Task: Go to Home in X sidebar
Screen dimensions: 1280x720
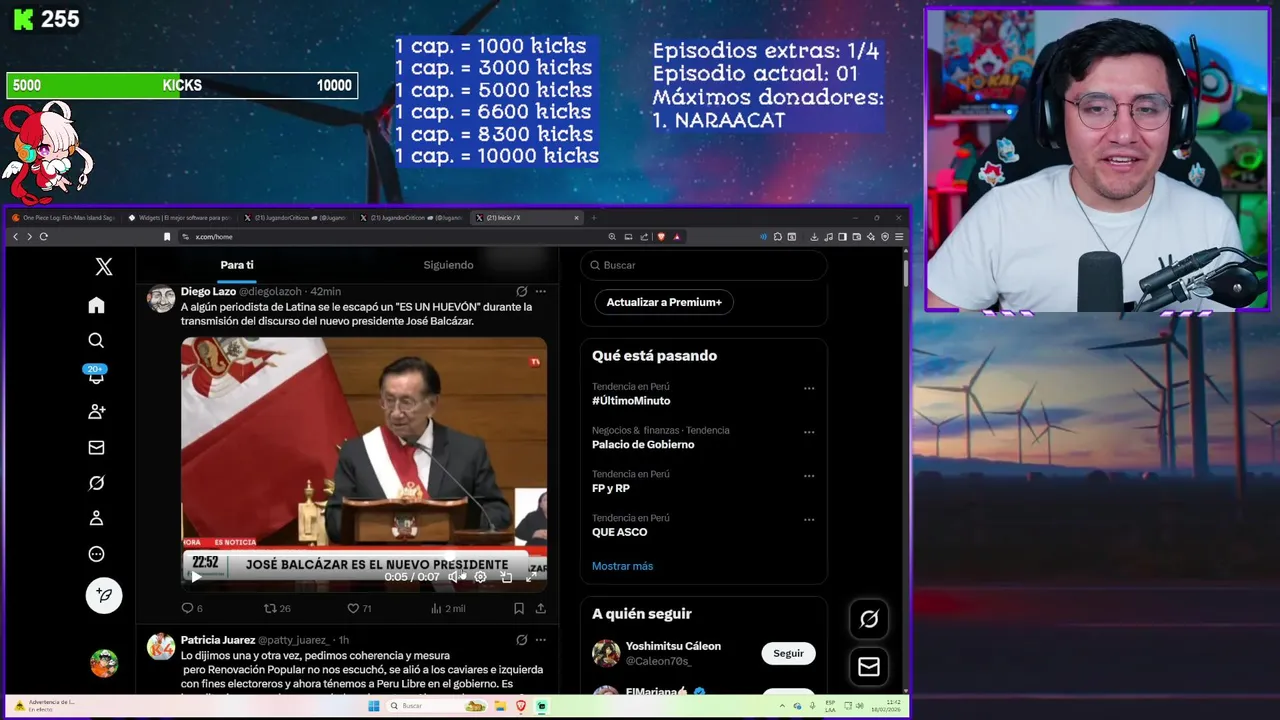Action: click(96, 305)
